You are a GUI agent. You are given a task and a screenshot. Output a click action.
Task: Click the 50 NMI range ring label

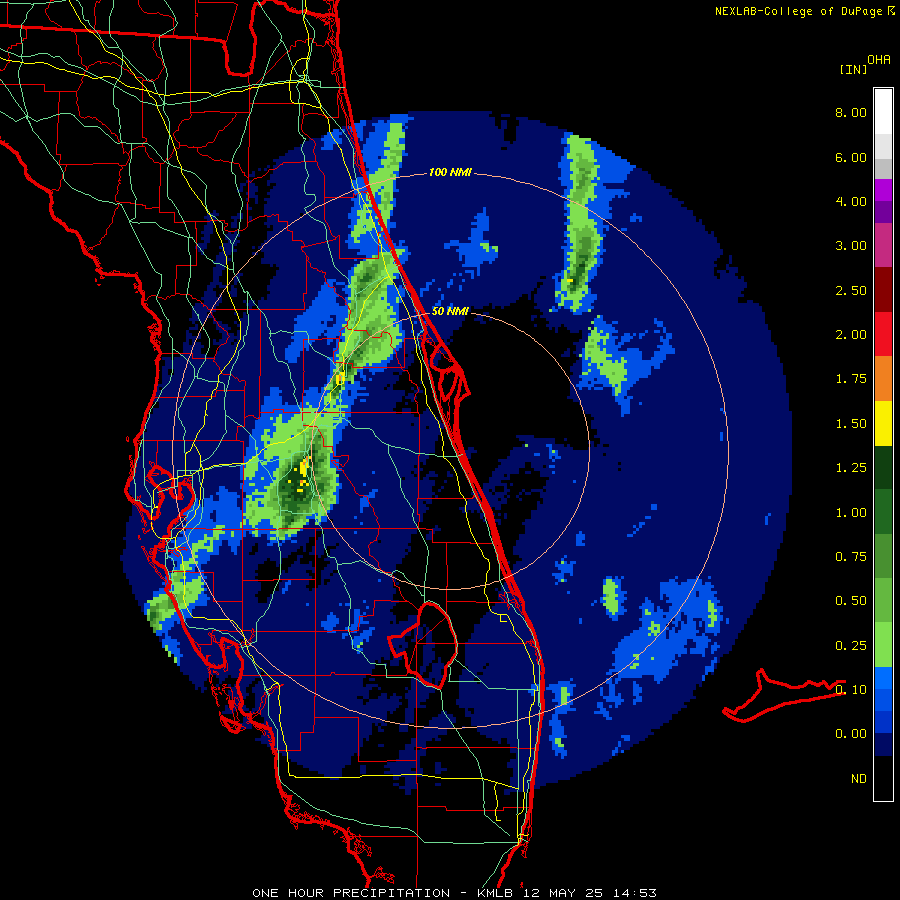[450, 311]
